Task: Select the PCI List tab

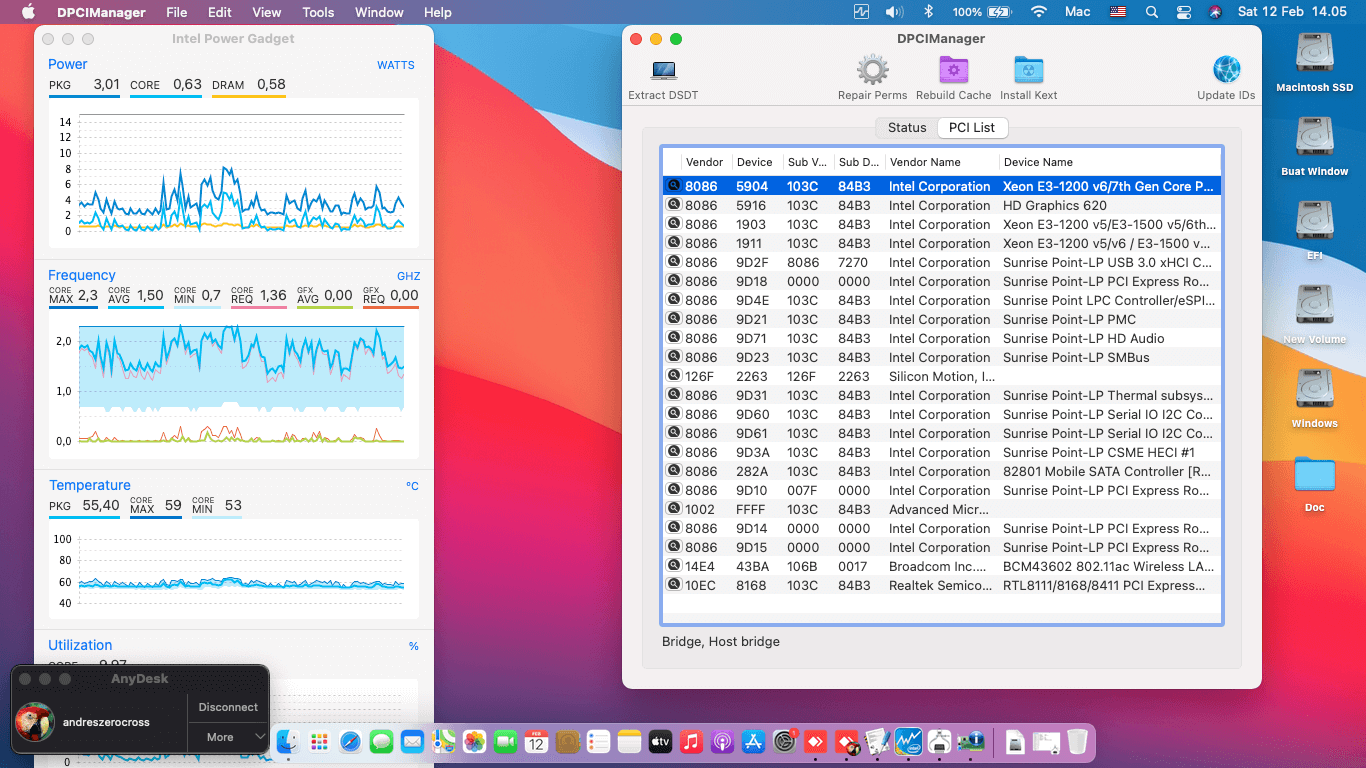Action: 972,127
